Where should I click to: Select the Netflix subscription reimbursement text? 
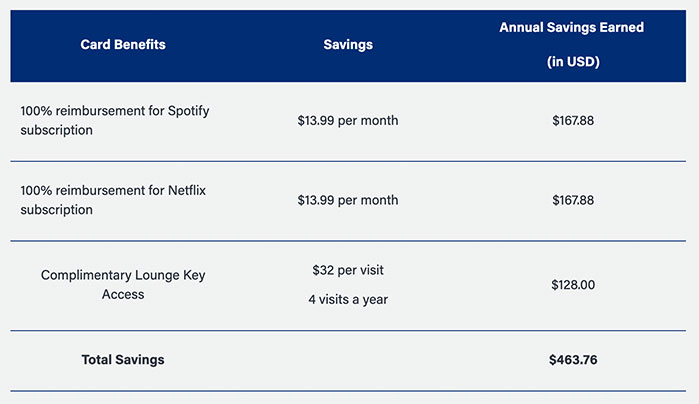click(x=113, y=200)
